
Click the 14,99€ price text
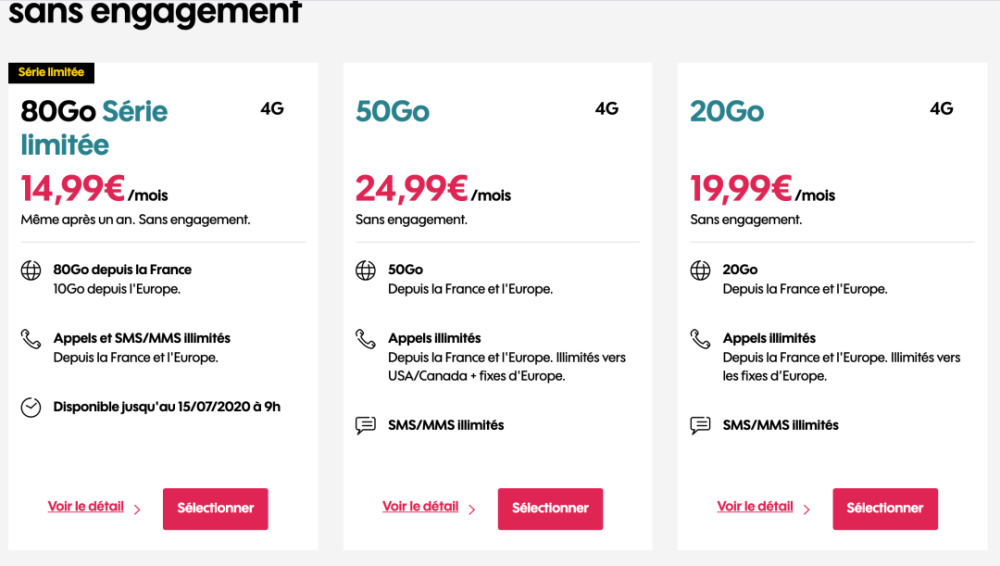[72, 189]
